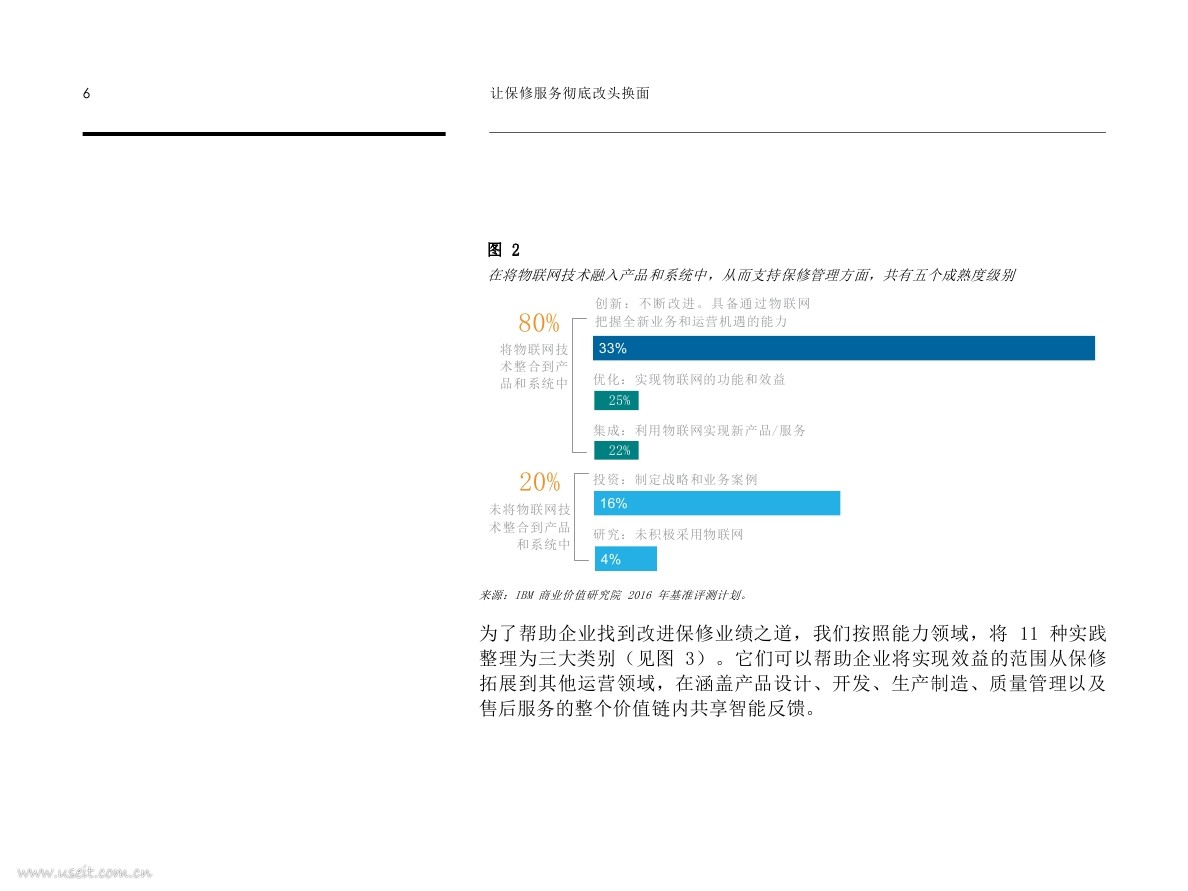Click the teal 25% bar
Screen dimensions: 1188x891
tap(617, 400)
